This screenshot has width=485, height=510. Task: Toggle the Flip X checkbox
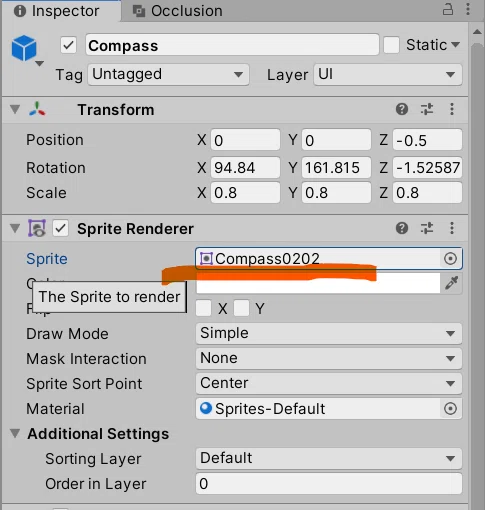click(204, 308)
